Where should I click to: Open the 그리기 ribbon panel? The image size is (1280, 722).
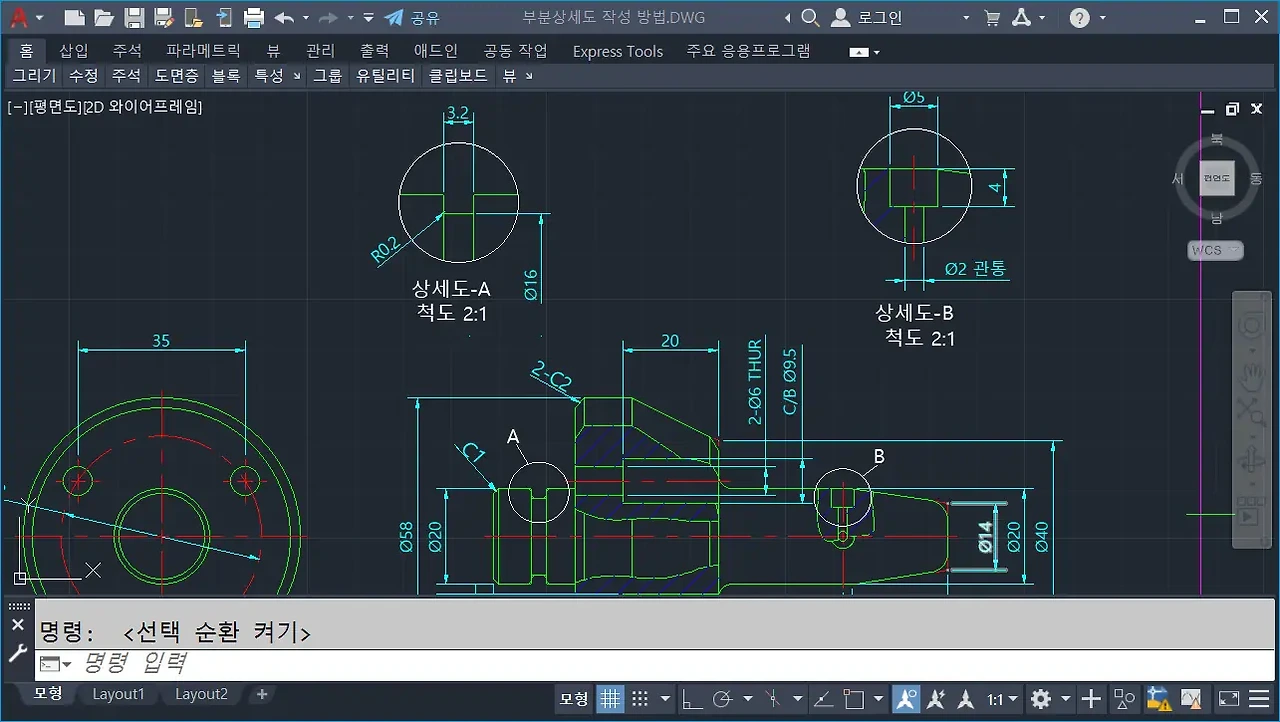tap(34, 76)
